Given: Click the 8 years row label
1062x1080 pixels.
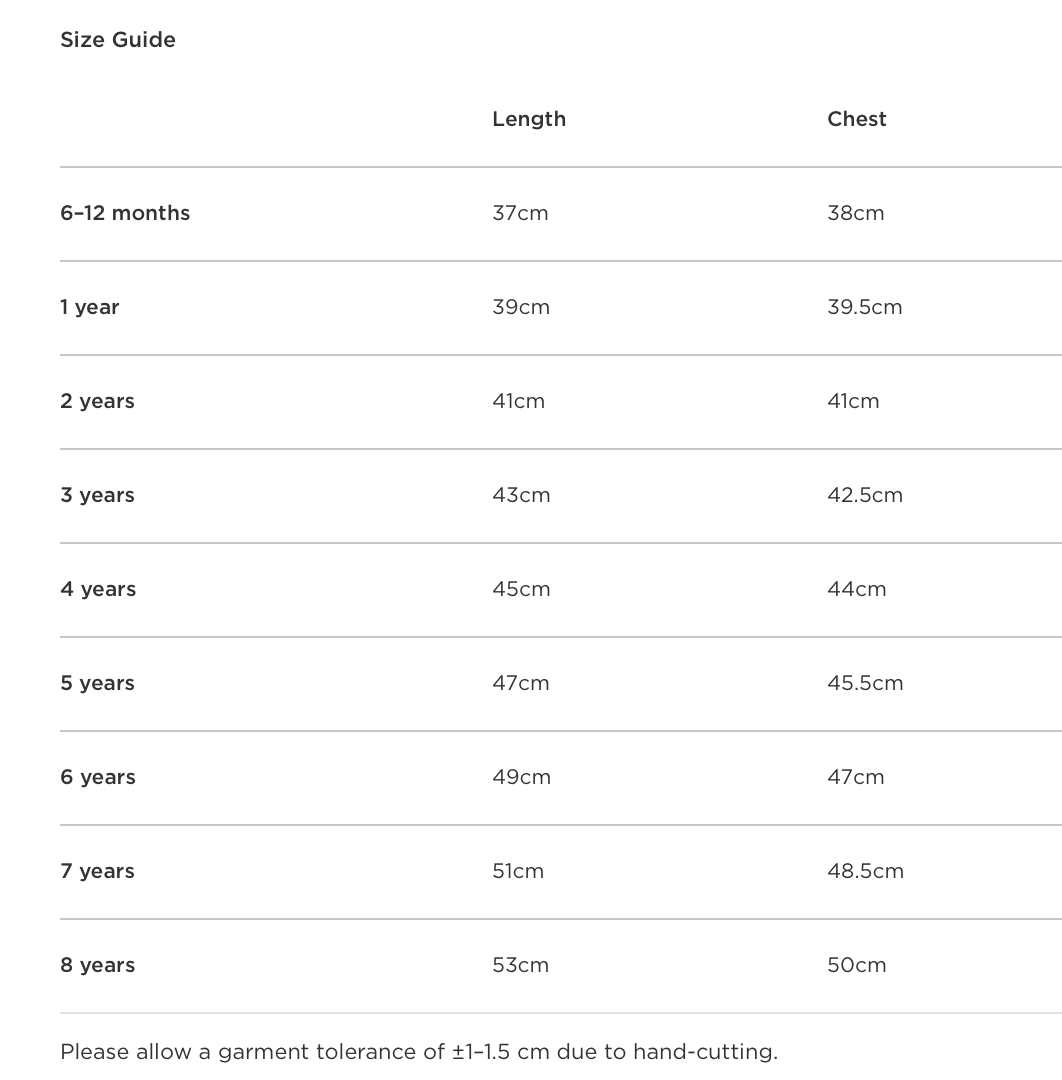Looking at the screenshot, I should point(97,965).
